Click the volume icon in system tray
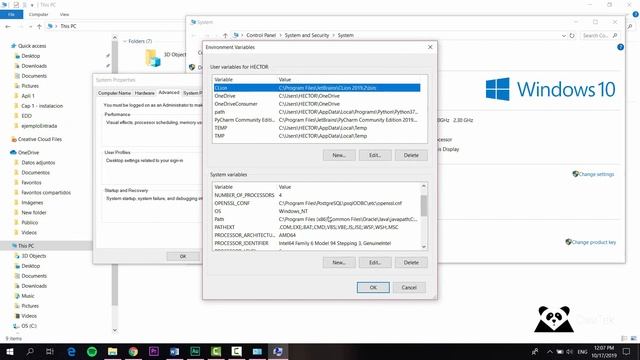 coord(570,352)
